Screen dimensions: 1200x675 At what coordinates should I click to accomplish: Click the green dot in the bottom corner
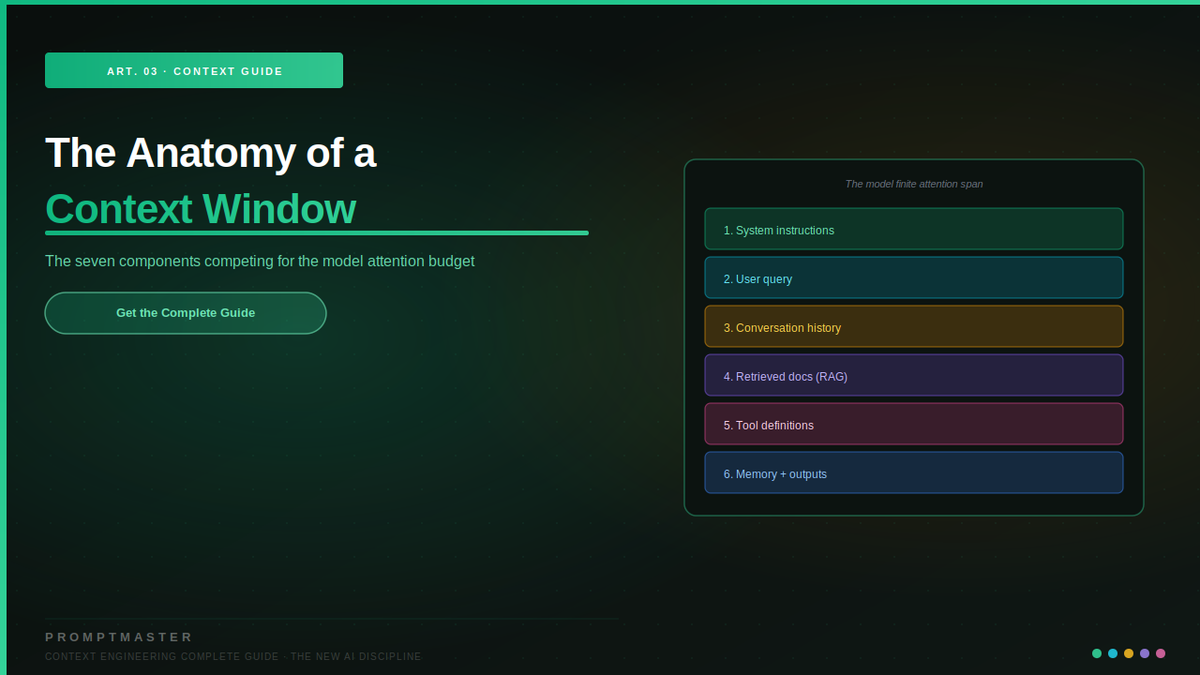click(x=1097, y=653)
